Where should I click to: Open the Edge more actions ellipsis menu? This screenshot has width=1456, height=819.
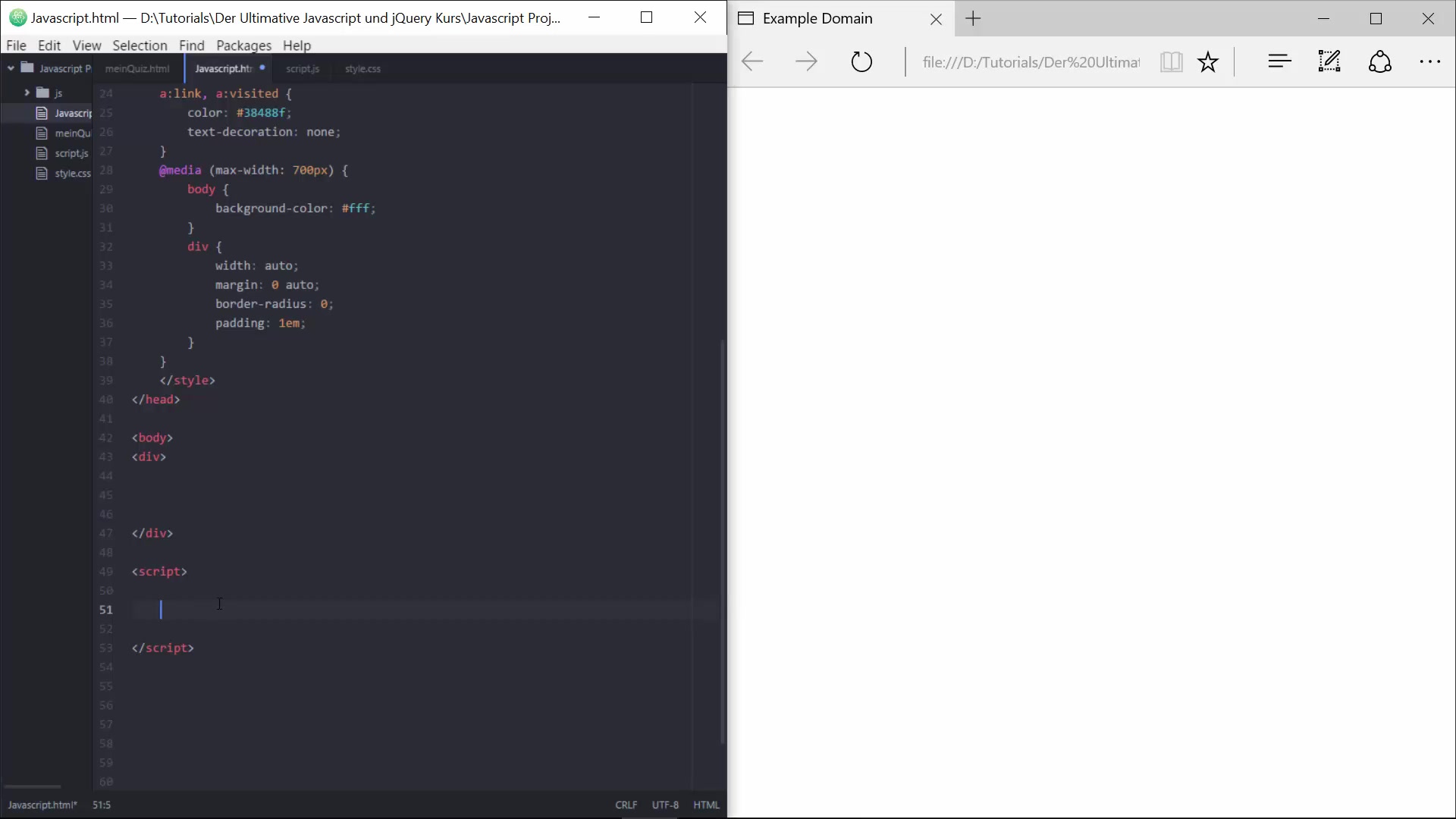[x=1429, y=61]
